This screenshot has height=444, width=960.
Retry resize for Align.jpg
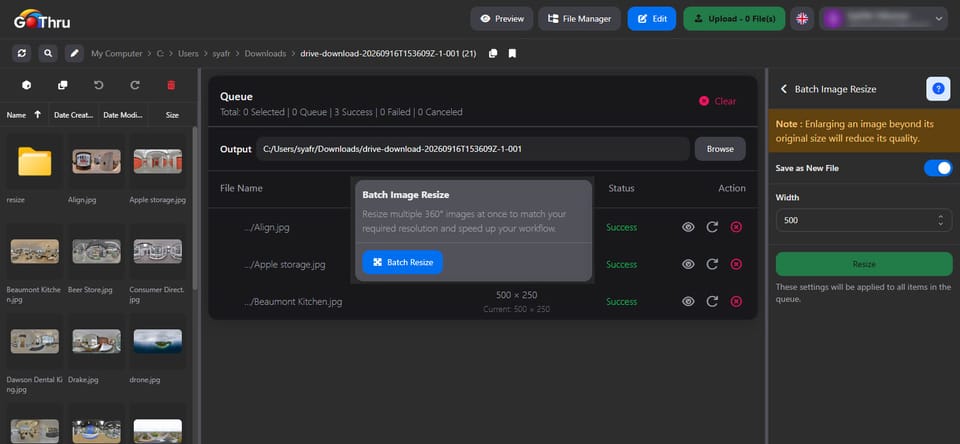712,227
